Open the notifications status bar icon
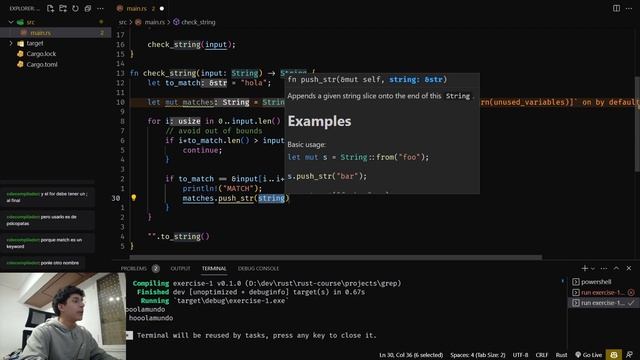640x360 pixels. (629, 355)
